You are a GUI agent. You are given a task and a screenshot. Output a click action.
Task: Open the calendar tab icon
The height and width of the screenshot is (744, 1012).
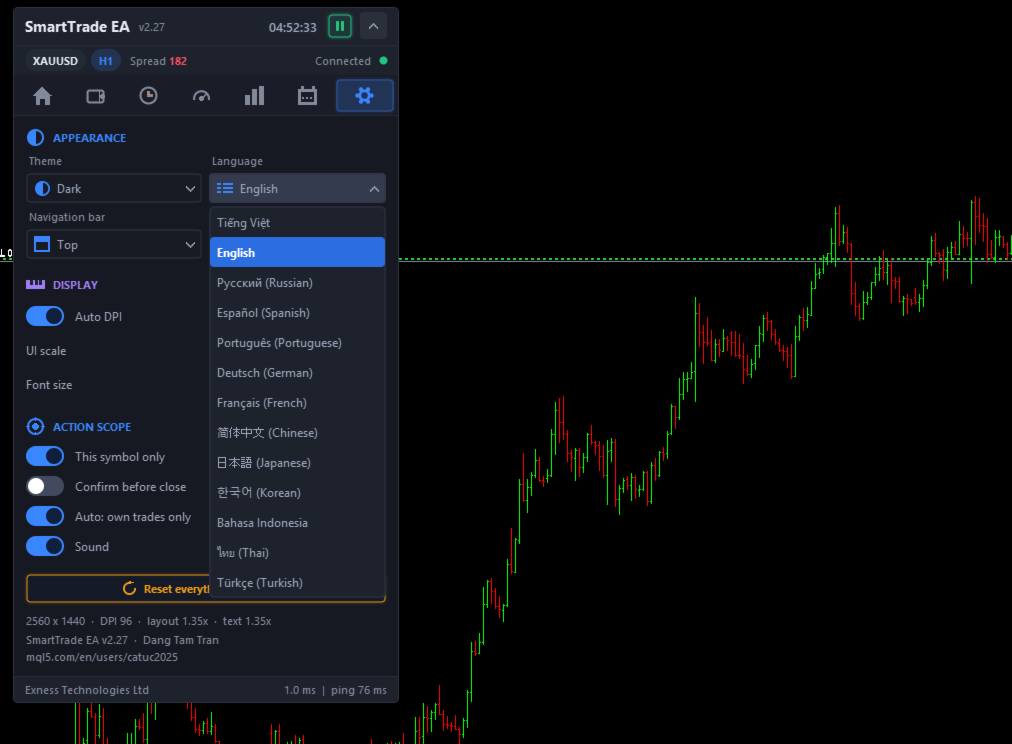[307, 96]
